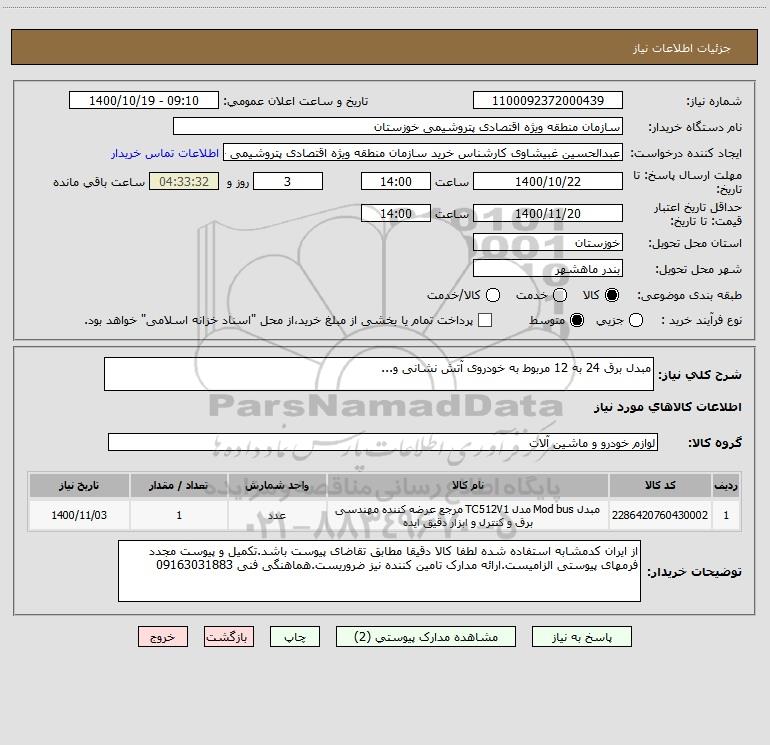The width and height of the screenshot is (770, 745).
Task: Click the واحد شمارش column header
Action: 277,485
